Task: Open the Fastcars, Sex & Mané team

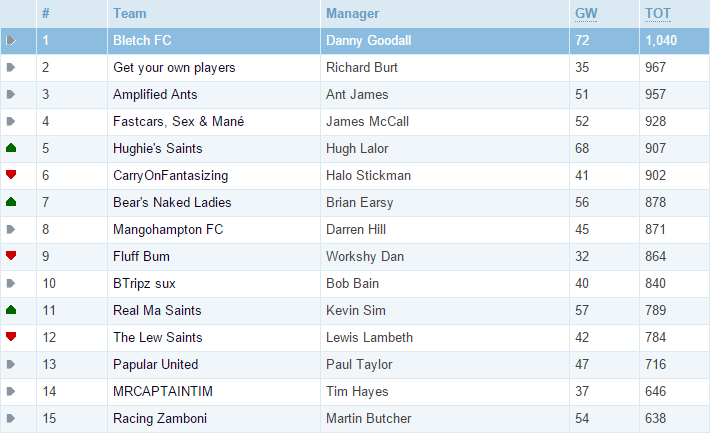Action: pyautogui.click(x=178, y=121)
